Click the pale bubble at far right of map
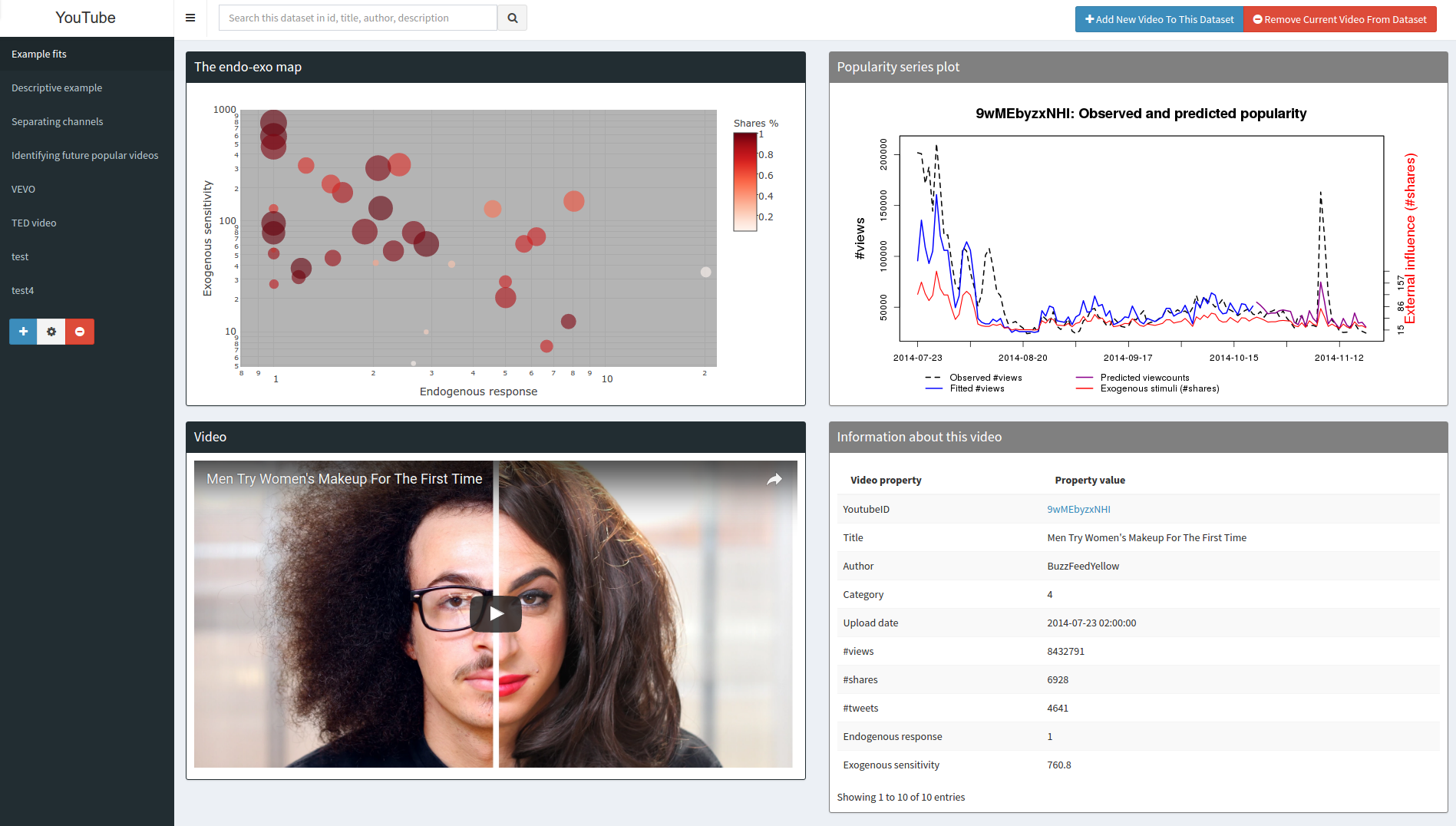 pos(705,272)
